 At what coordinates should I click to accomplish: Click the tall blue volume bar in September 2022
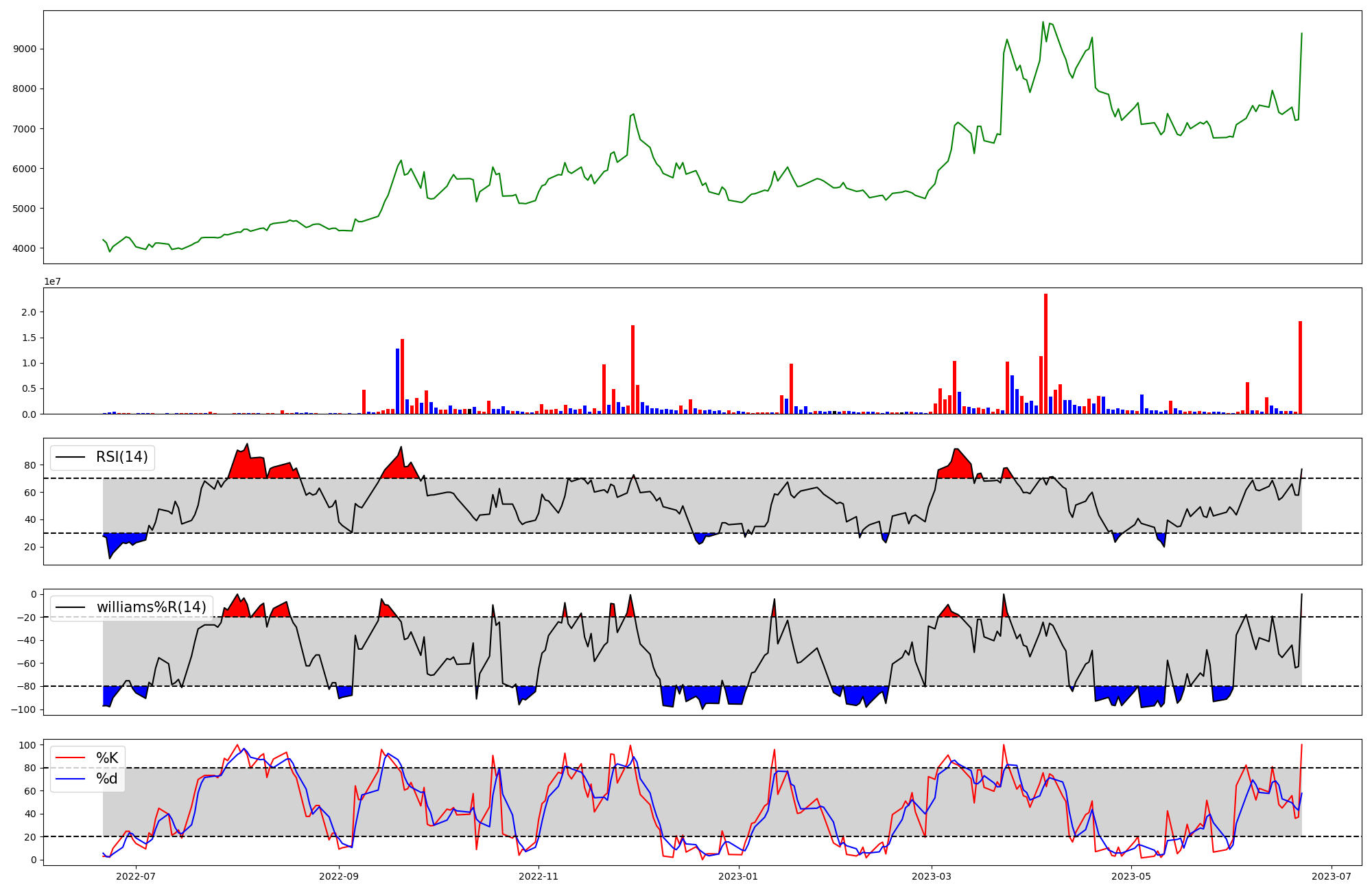pos(397,382)
